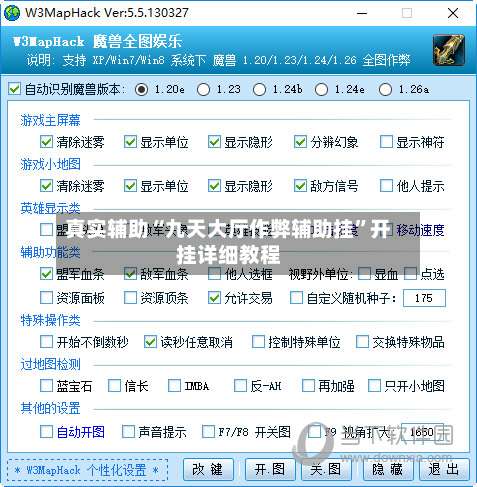The image size is (477, 487).
Task: Uncheck 读秒任意取消 checkbox
Action: point(150,342)
